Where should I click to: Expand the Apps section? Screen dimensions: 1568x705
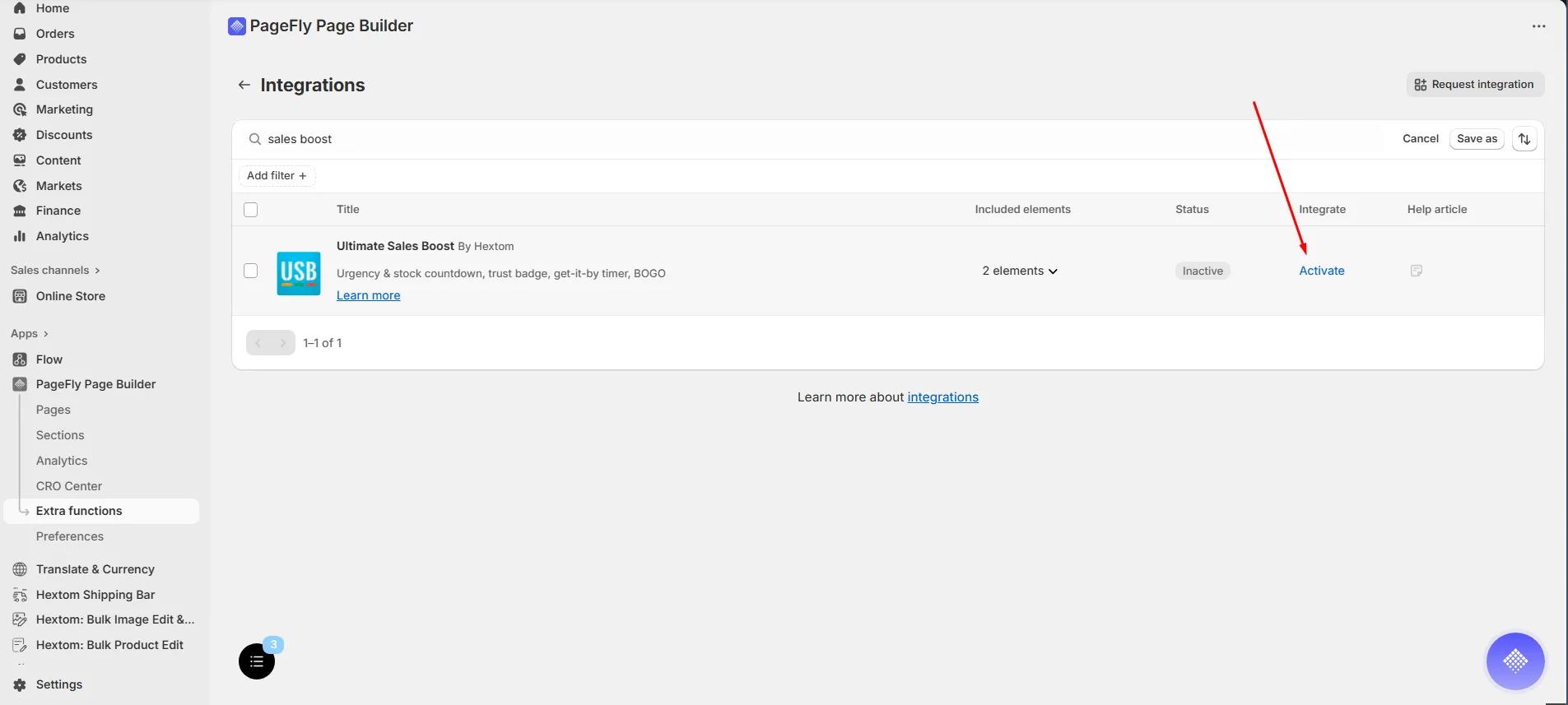[x=30, y=333]
